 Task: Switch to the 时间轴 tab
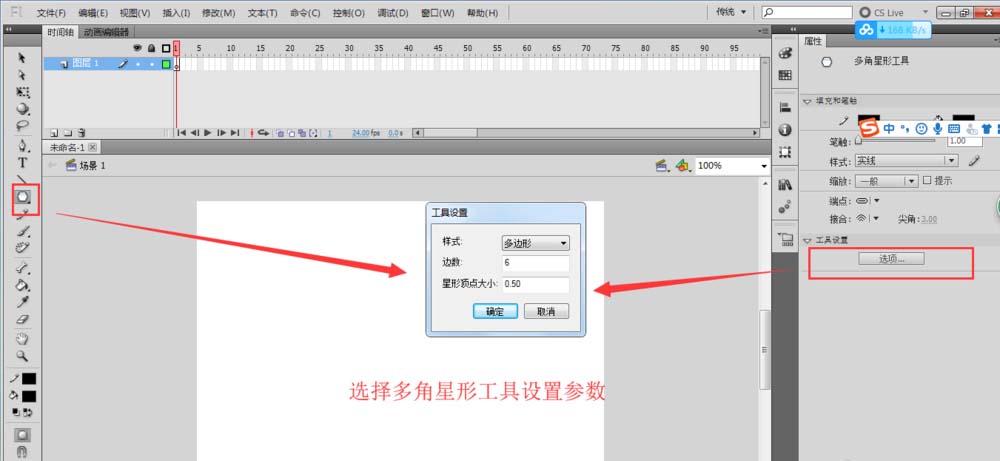click(x=61, y=31)
